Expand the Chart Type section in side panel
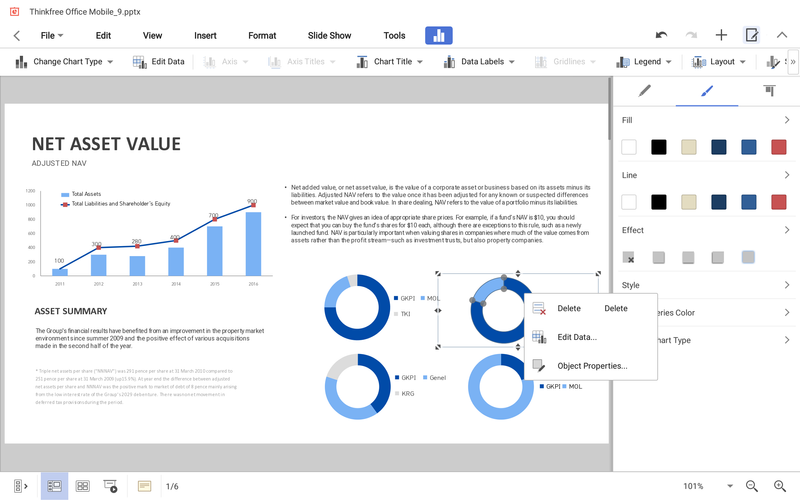 (724, 340)
